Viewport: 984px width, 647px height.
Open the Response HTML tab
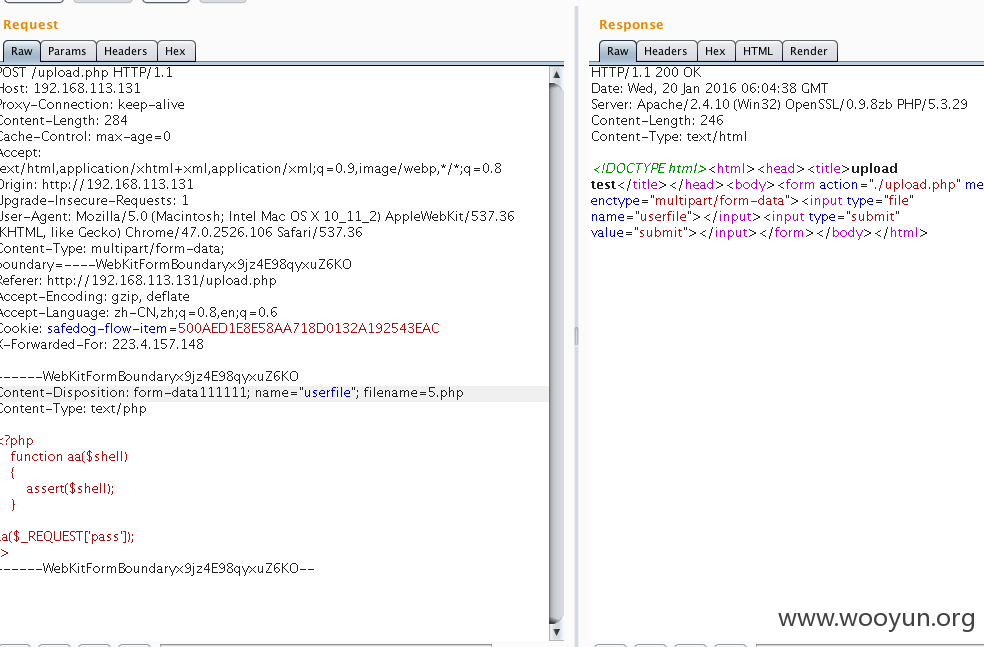pos(758,51)
